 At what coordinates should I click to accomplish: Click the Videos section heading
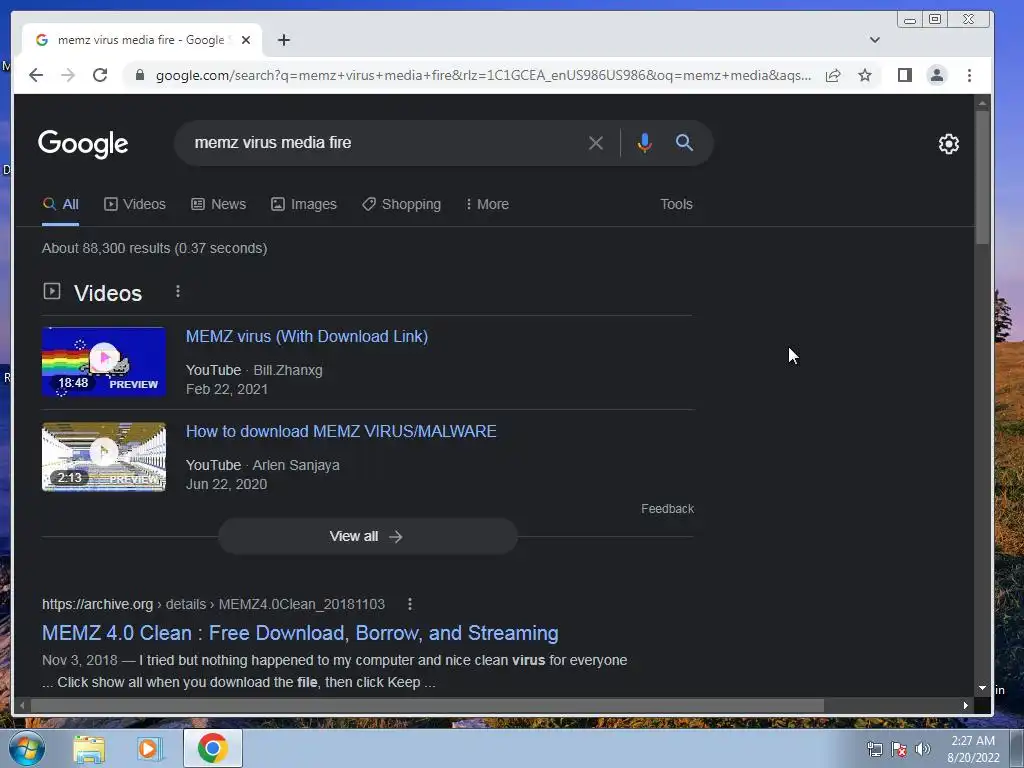click(x=108, y=293)
